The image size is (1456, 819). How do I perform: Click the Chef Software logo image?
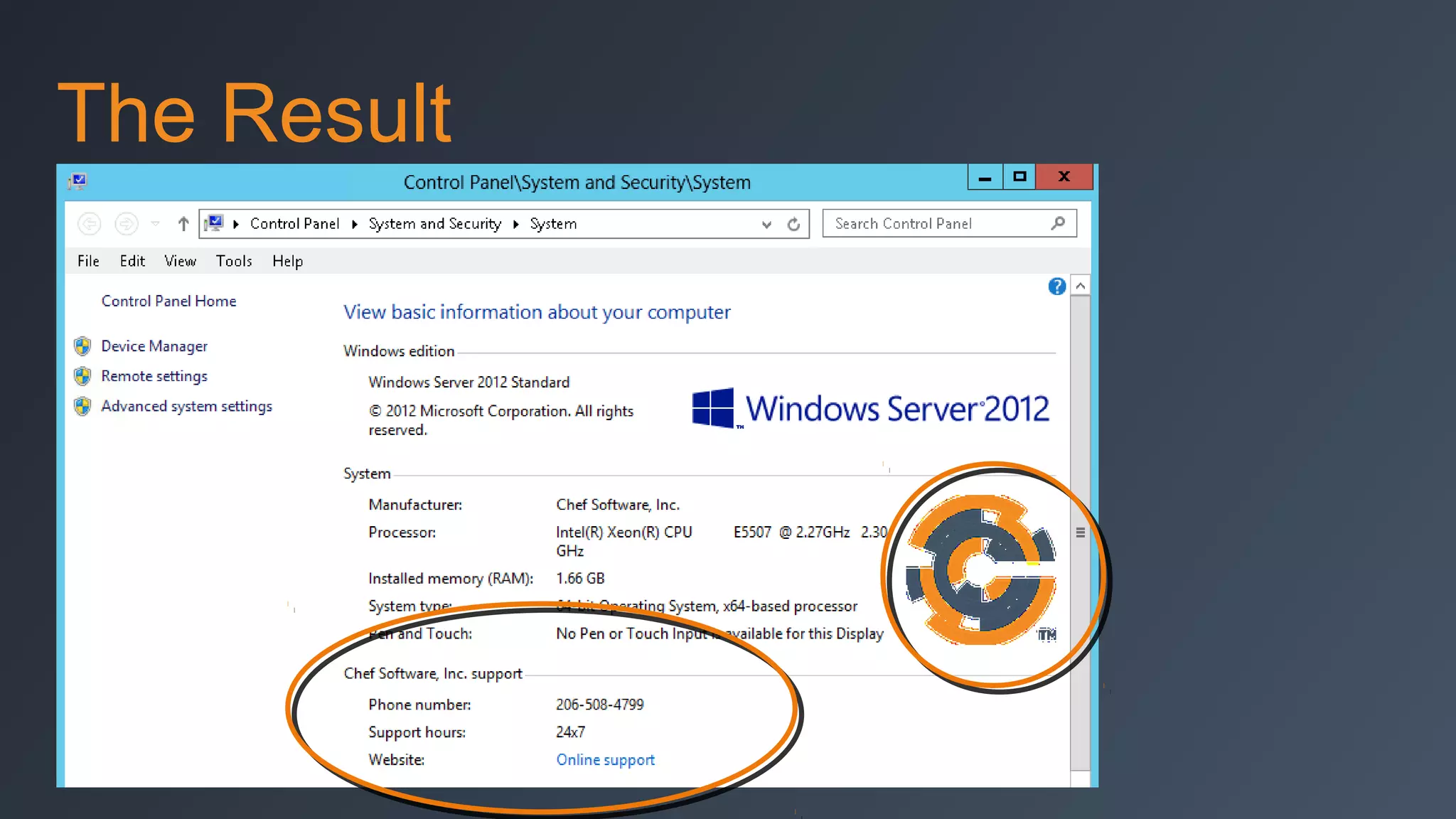[x=981, y=570]
